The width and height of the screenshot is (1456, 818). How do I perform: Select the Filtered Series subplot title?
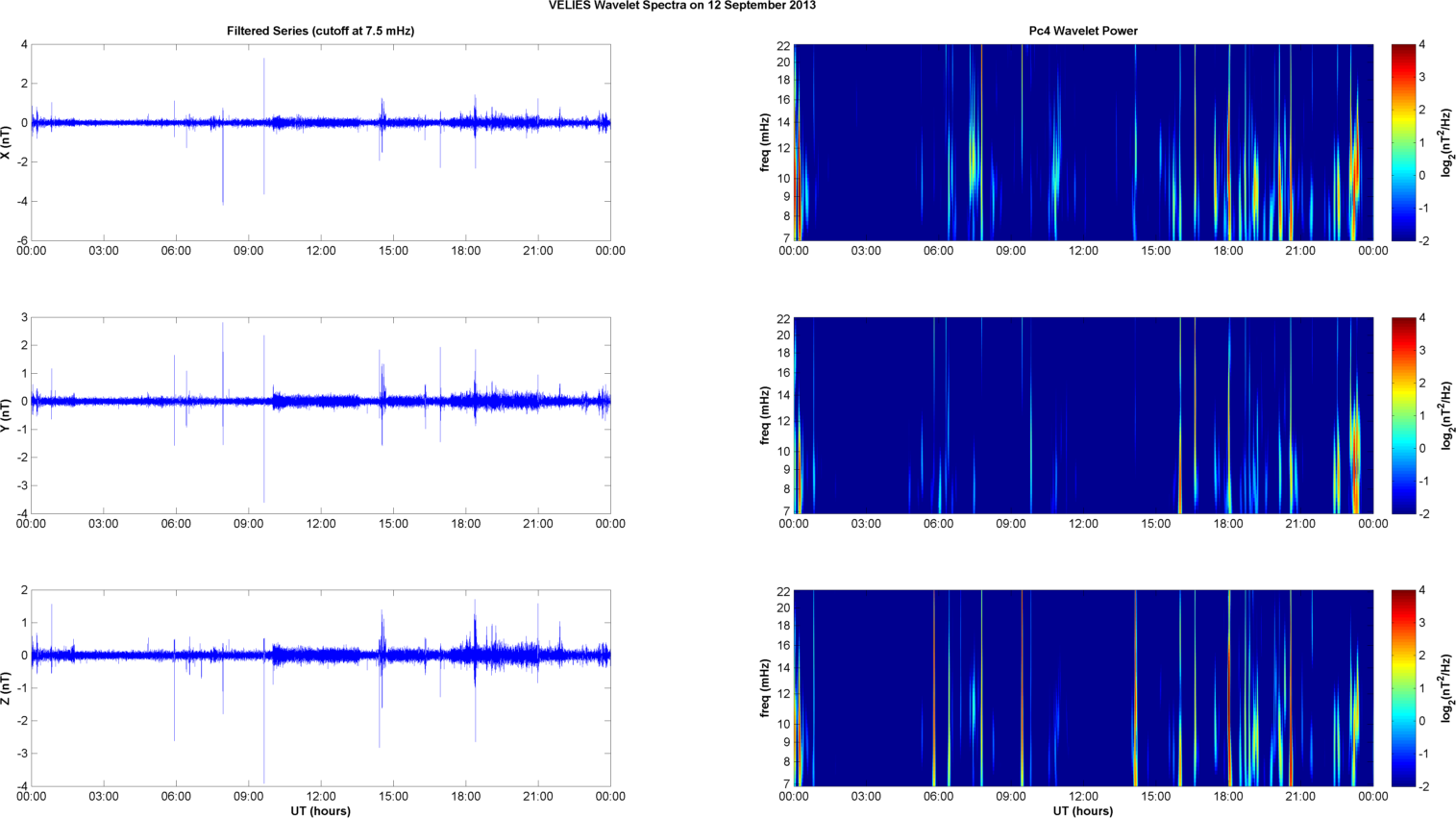tap(320, 31)
